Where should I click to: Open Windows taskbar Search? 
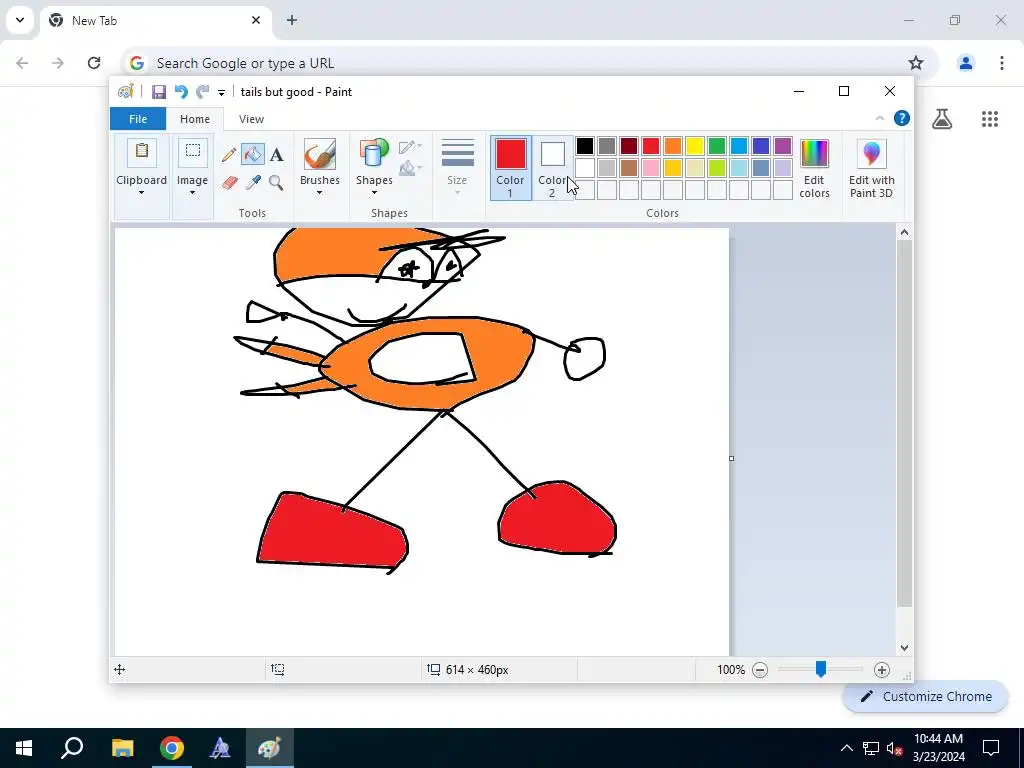[72, 748]
